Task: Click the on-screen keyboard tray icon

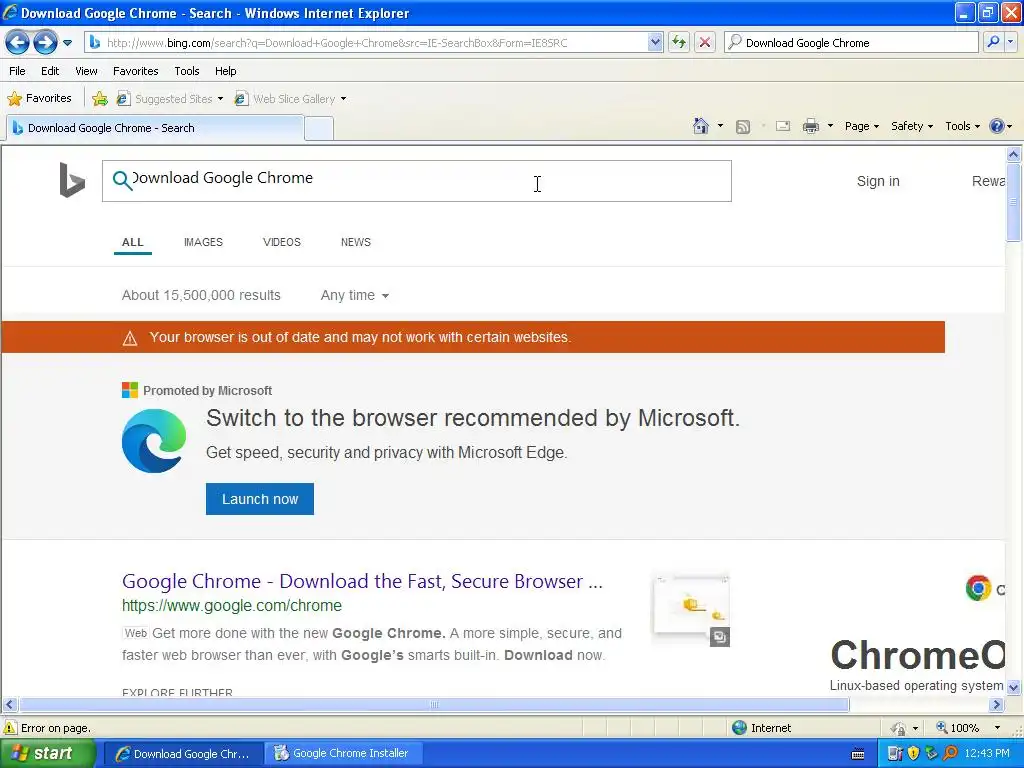Action: pyautogui.click(x=857, y=754)
